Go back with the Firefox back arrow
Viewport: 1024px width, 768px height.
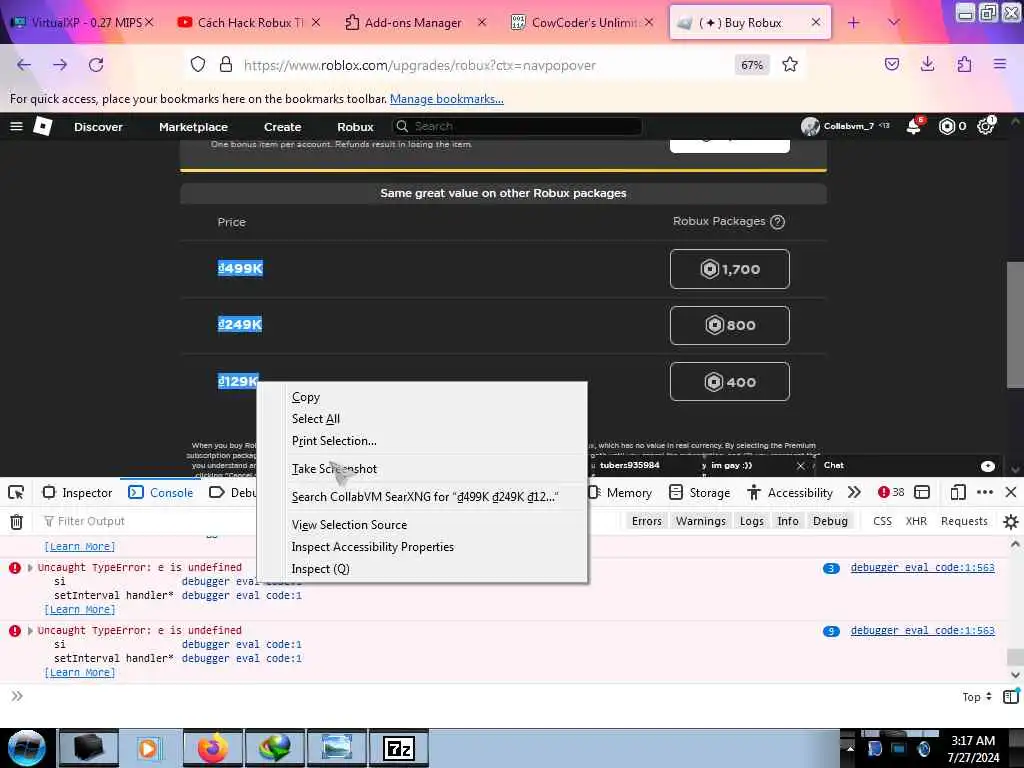click(24, 65)
